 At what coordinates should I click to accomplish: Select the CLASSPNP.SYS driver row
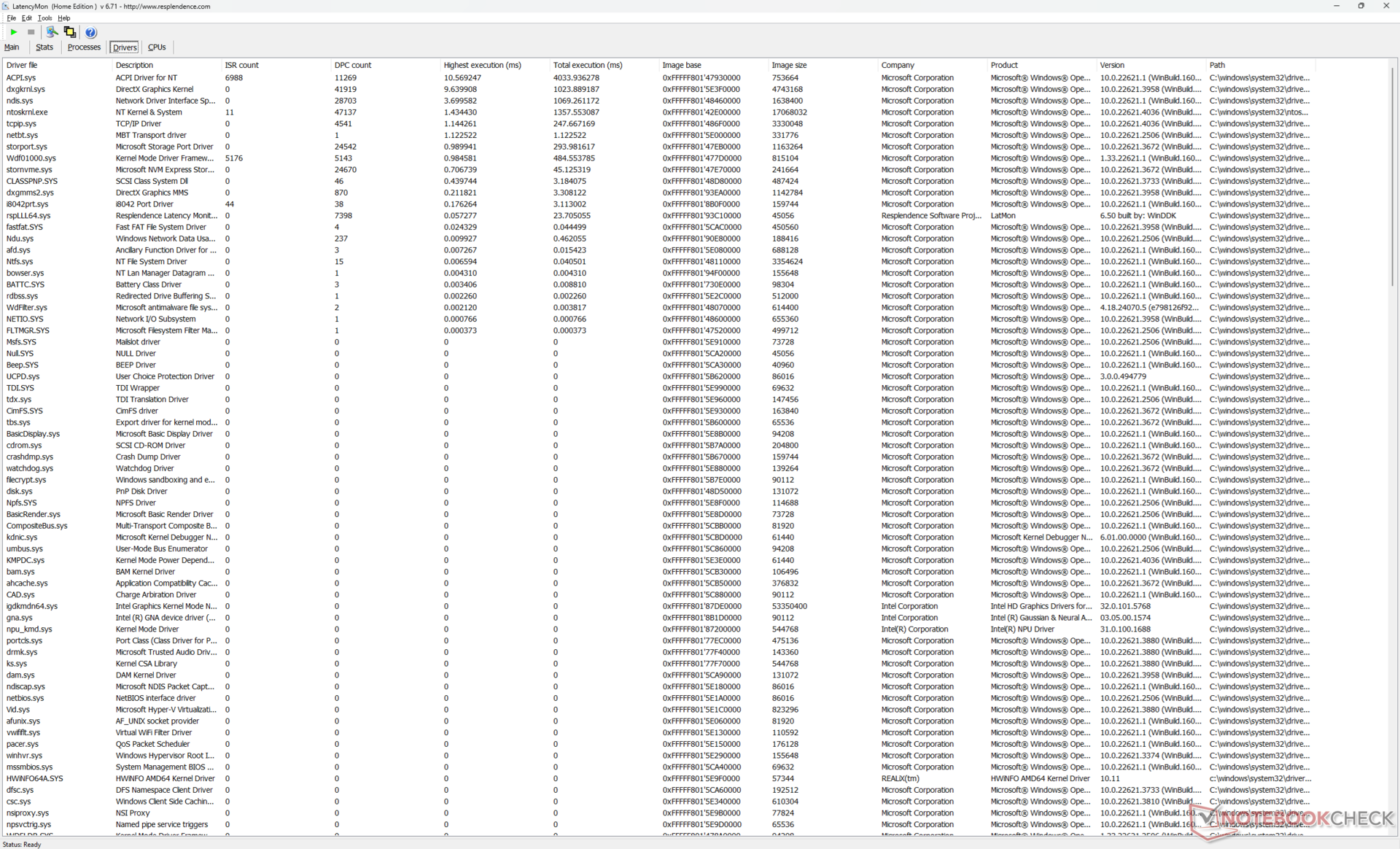pyautogui.click(x=658, y=181)
